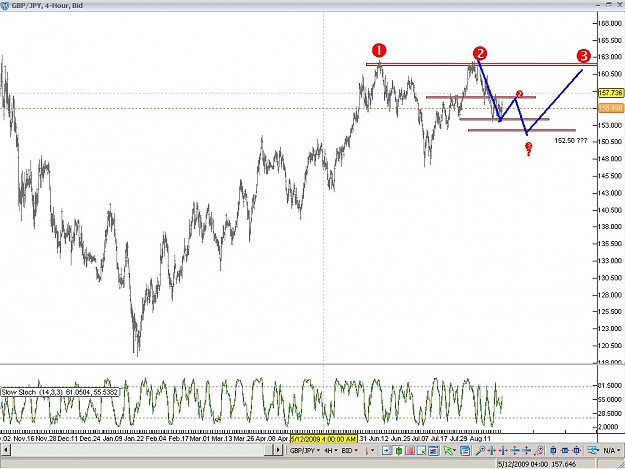The height and width of the screenshot is (469, 625).
Task: Click the middle blue box scale icon
Action: tap(565, 451)
